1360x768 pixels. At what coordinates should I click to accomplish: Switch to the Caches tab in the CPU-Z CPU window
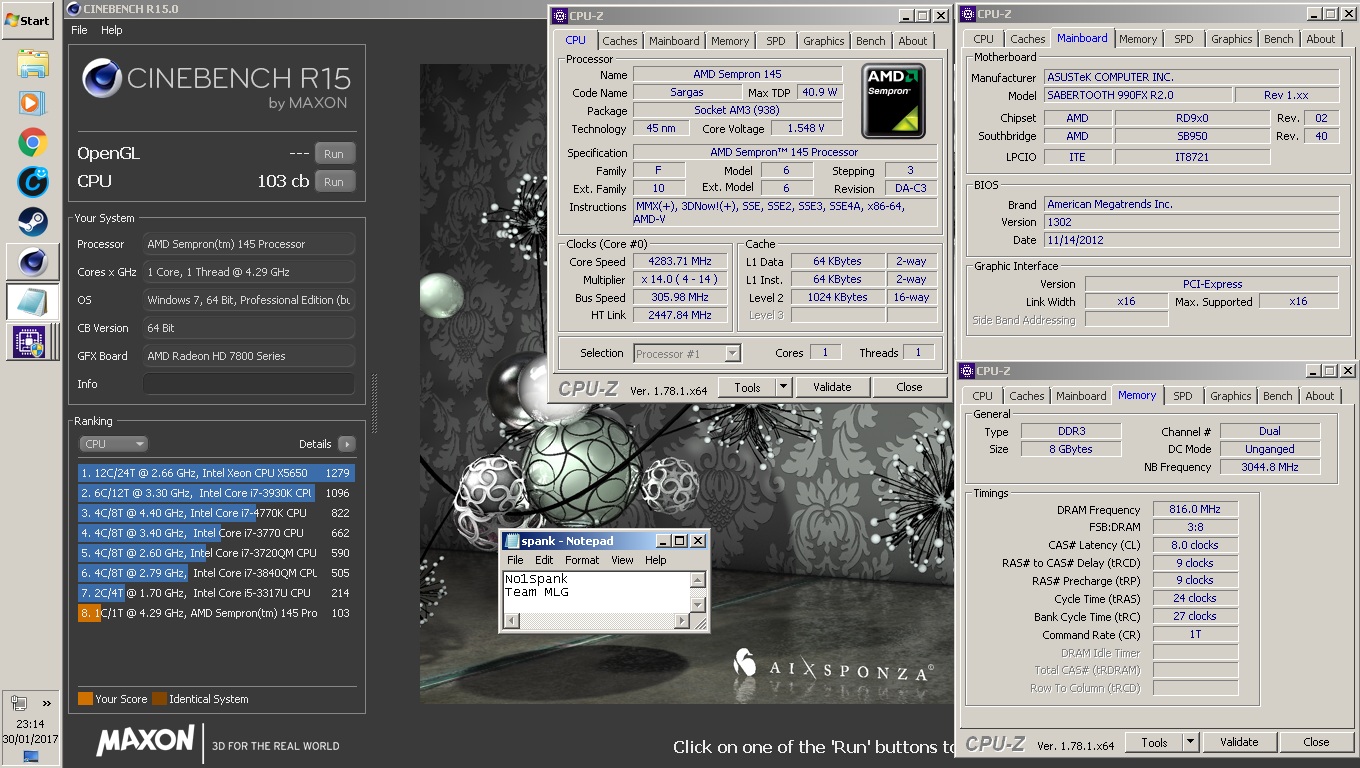(620, 41)
